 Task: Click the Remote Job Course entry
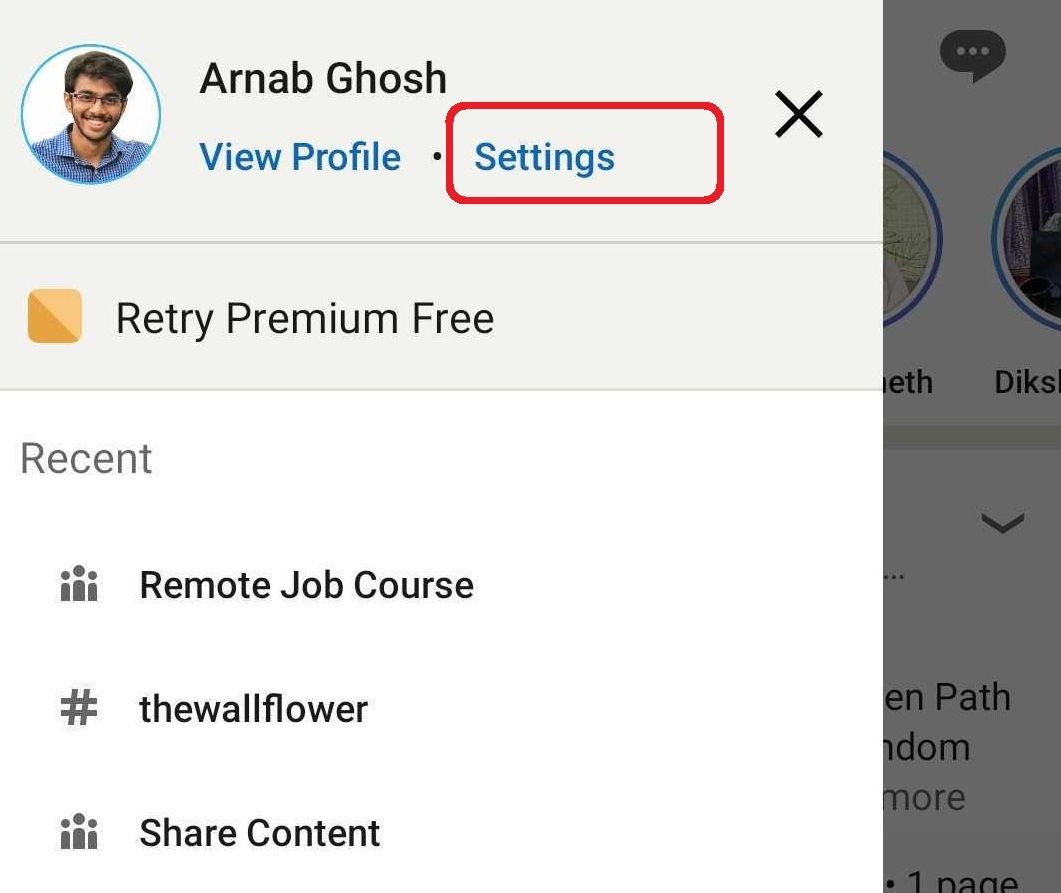[x=306, y=585]
